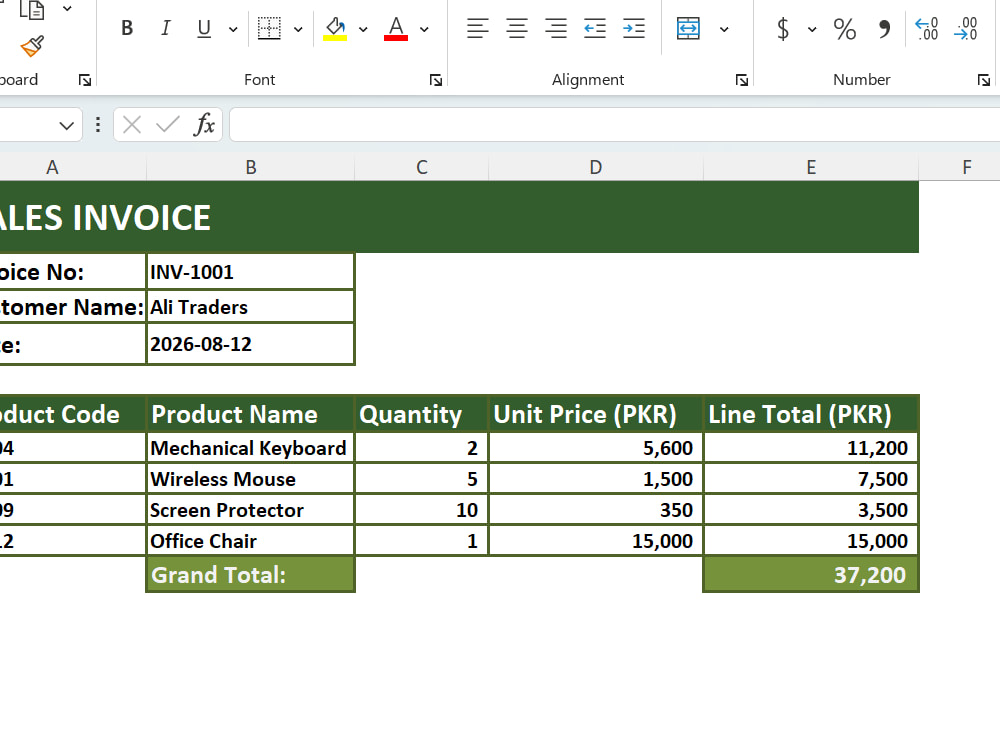Image resolution: width=1000 pixels, height=750 pixels.
Task: Select the Grand Total: label cell
Action: [251, 575]
